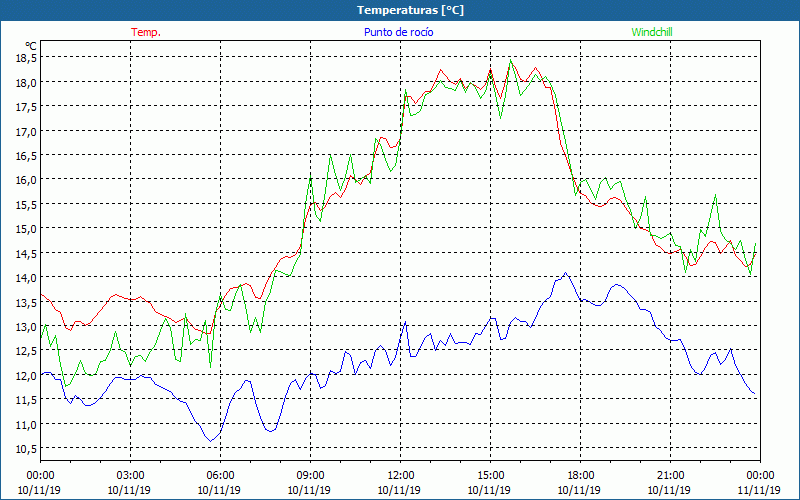The image size is (800, 500).
Task: Select the blue 'Punto de rocío' legend label
Action: [x=398, y=32]
